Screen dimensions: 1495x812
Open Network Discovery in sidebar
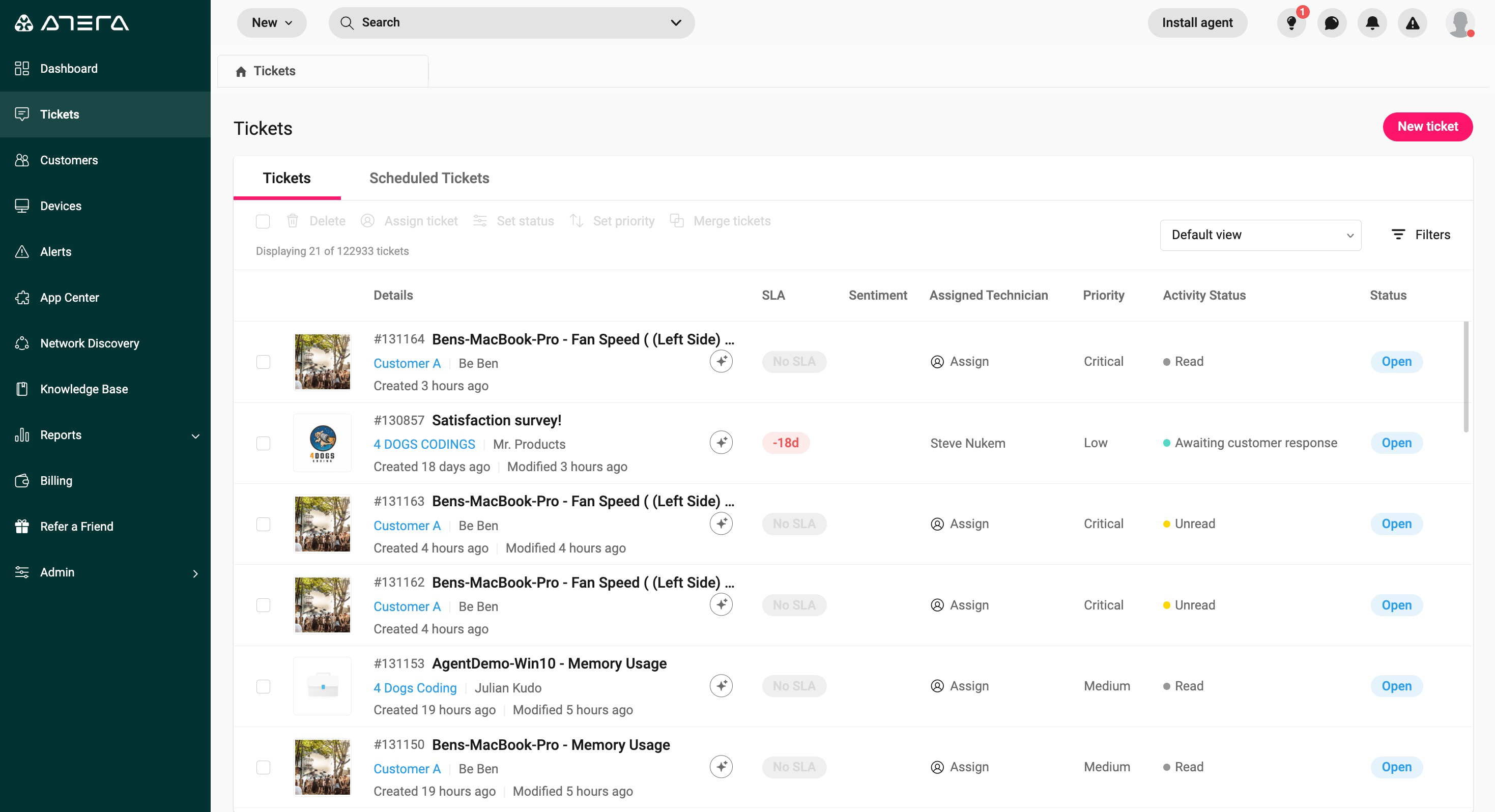point(90,343)
